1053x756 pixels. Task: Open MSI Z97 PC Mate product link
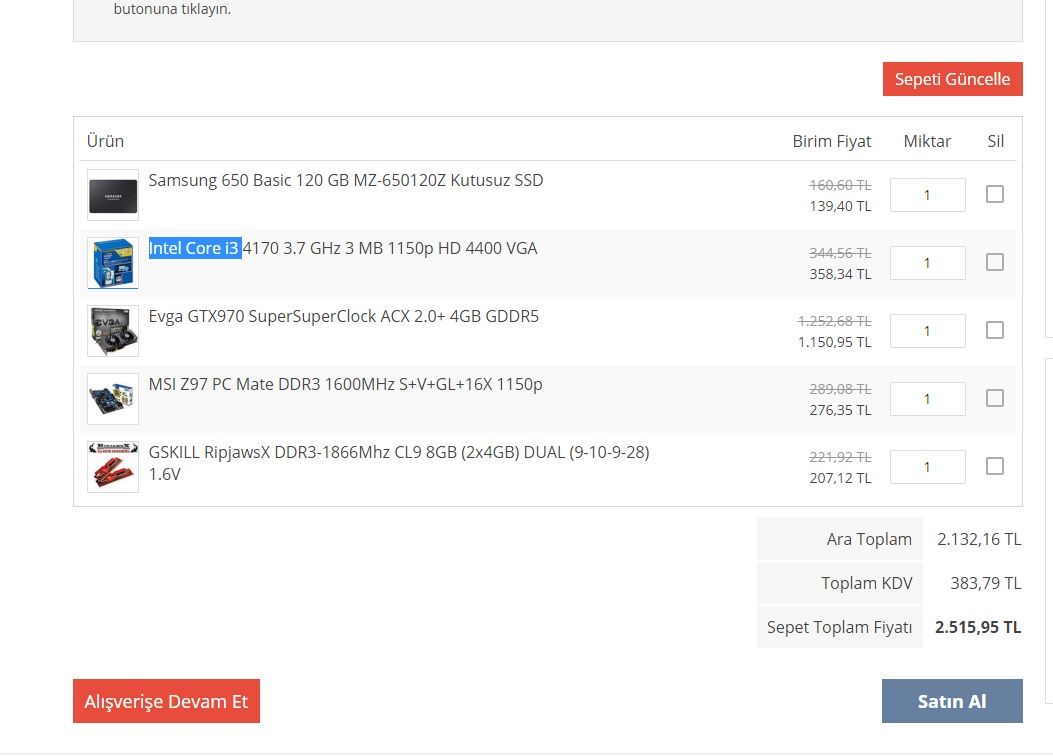[x=345, y=385]
